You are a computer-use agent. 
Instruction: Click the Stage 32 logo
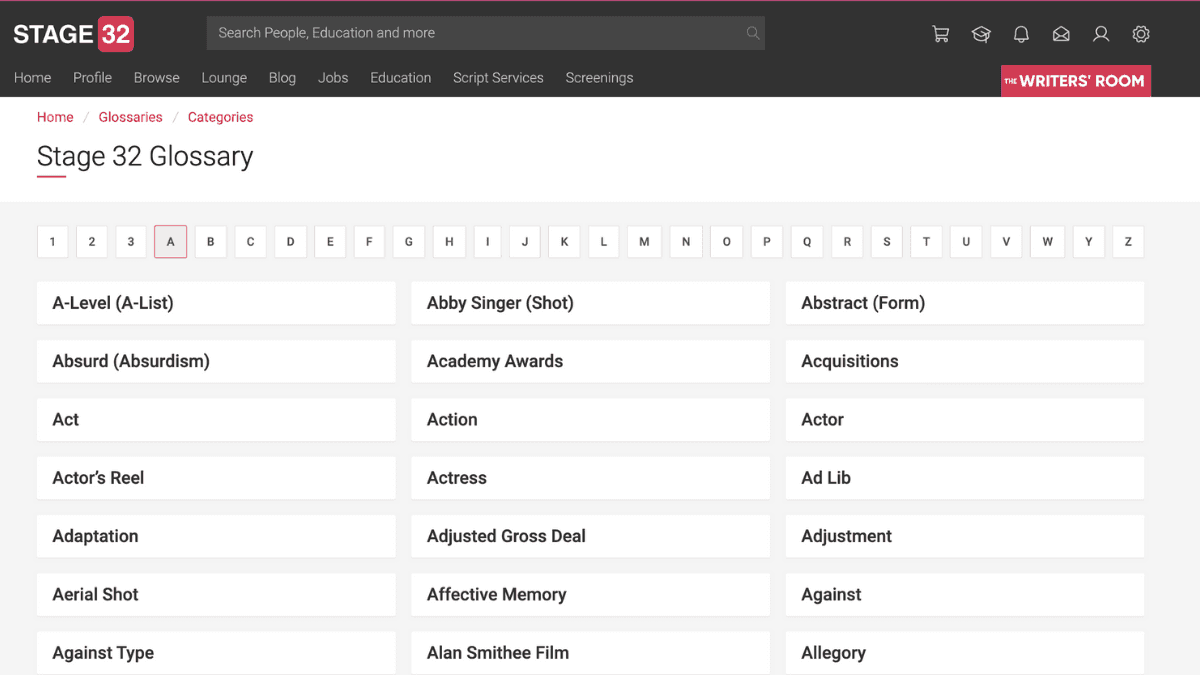(x=73, y=34)
